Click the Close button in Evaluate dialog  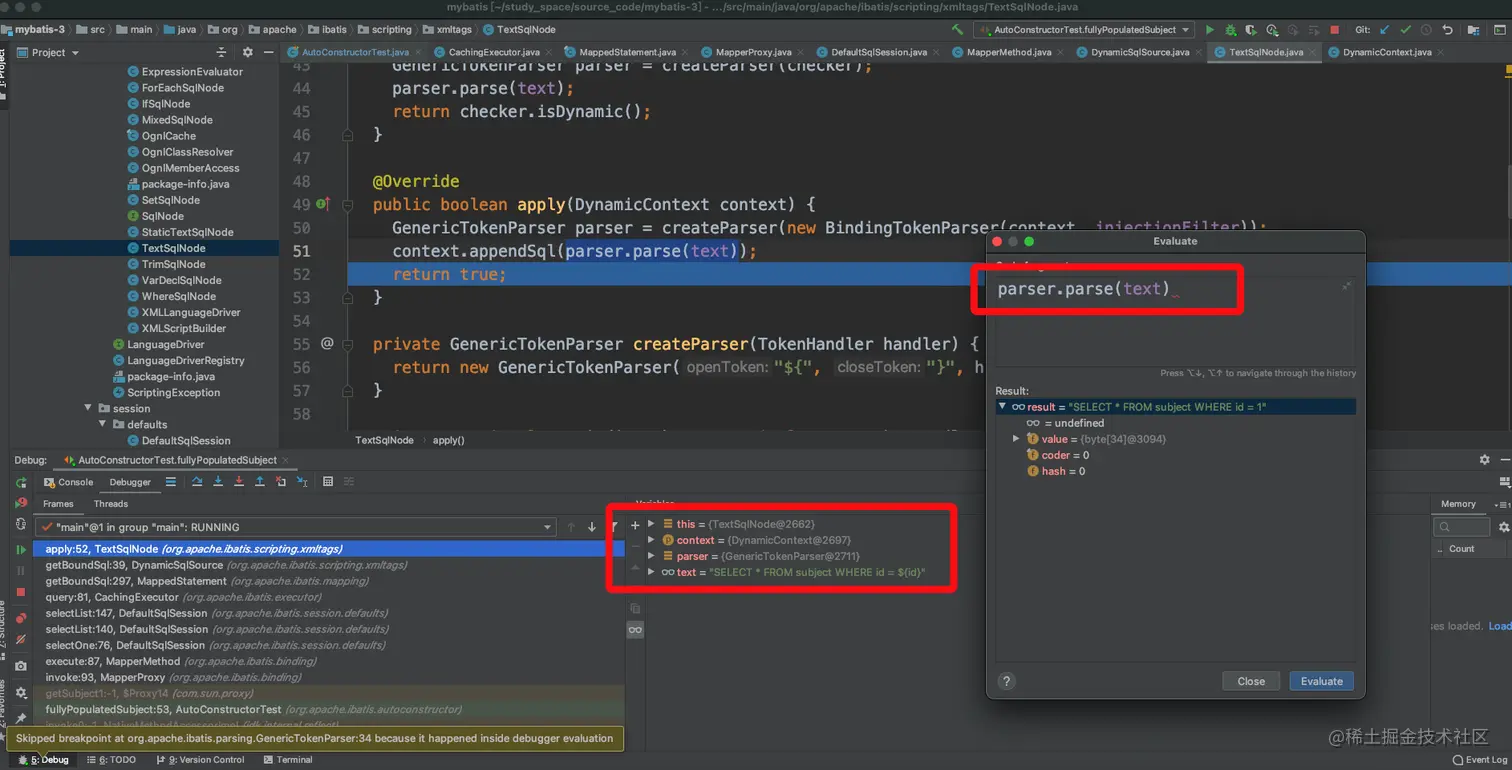coord(1251,681)
